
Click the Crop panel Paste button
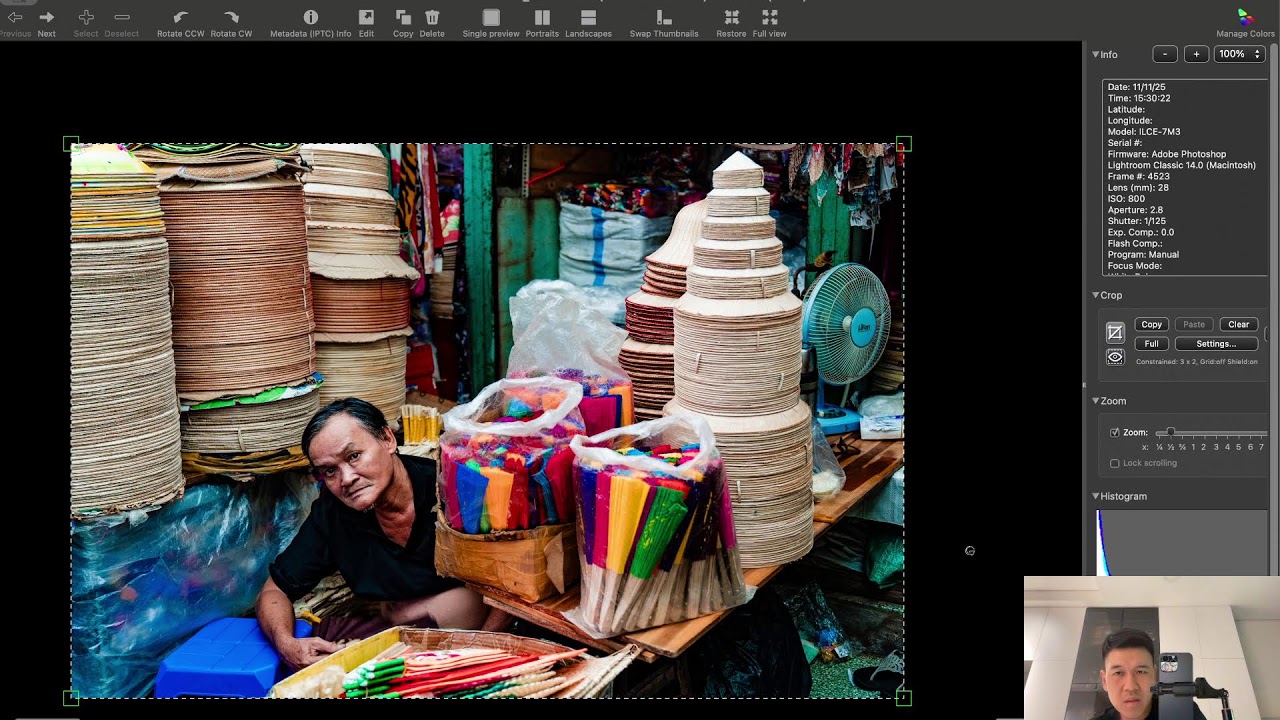click(x=1194, y=324)
